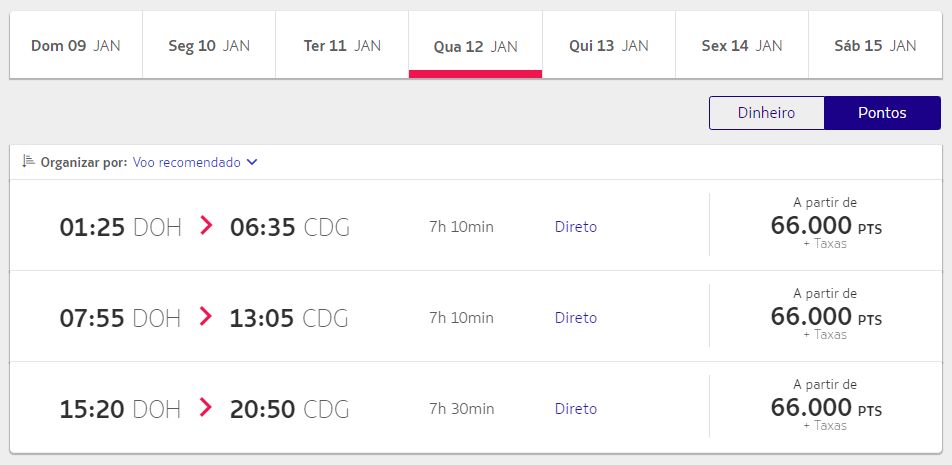Click the sort icon beside Organizar por
Image resolution: width=952 pixels, height=465 pixels.
28,161
